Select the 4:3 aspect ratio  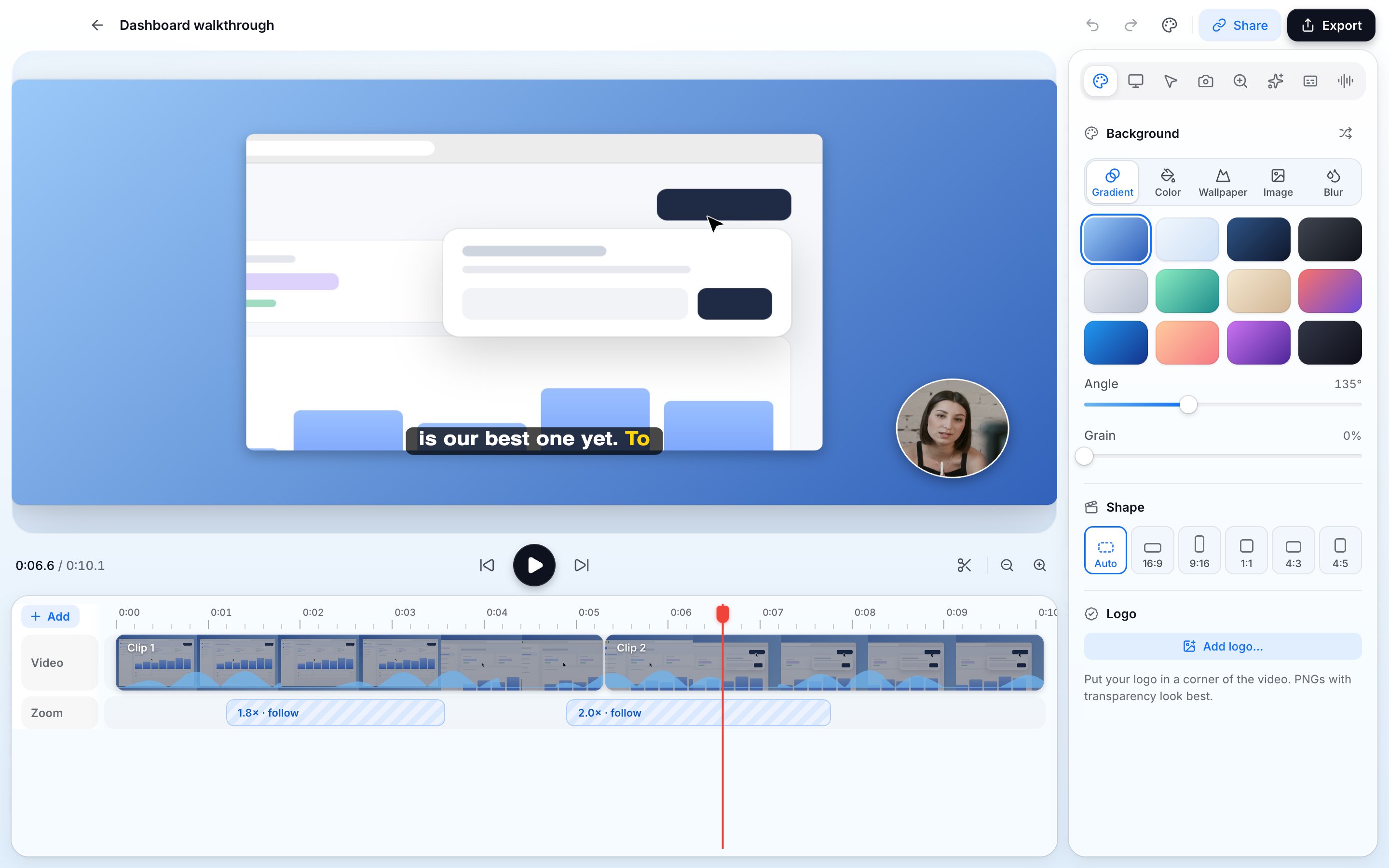1293,550
